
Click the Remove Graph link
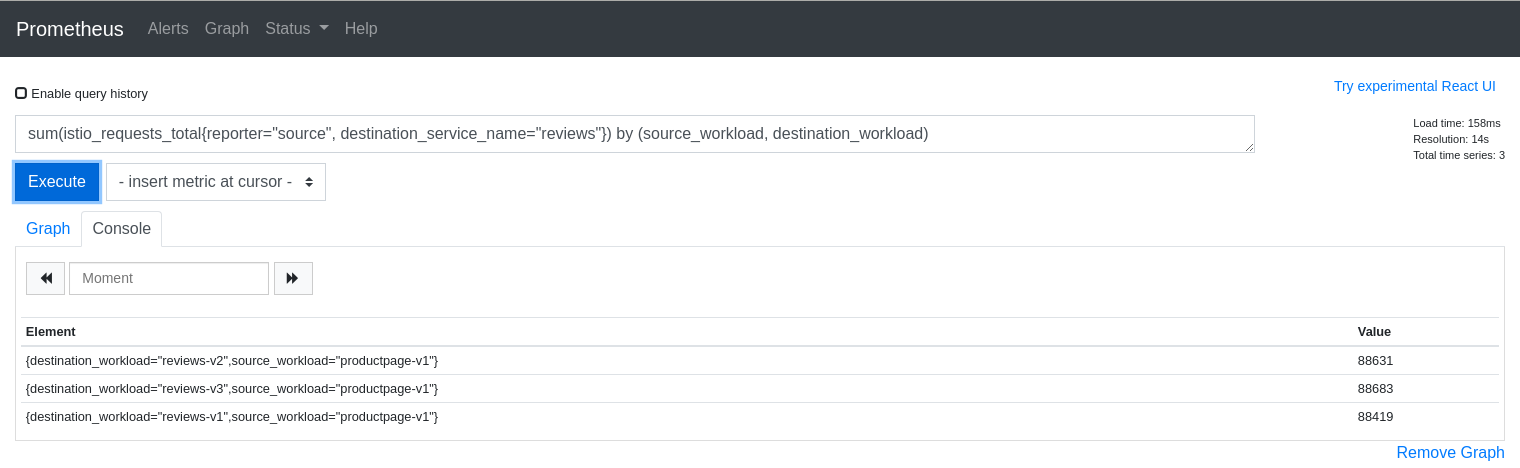click(x=1450, y=453)
